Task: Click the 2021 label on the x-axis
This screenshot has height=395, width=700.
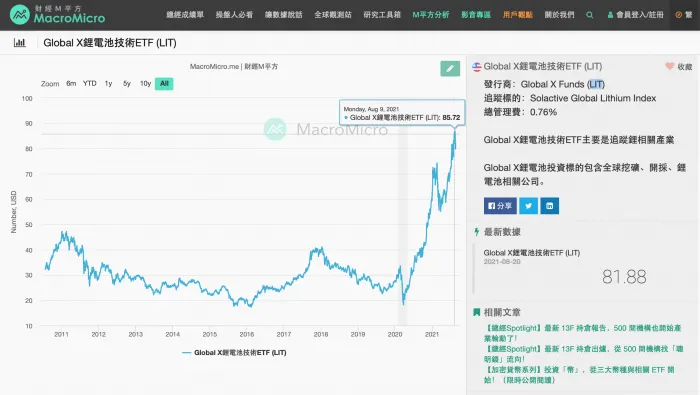Action: click(432, 334)
